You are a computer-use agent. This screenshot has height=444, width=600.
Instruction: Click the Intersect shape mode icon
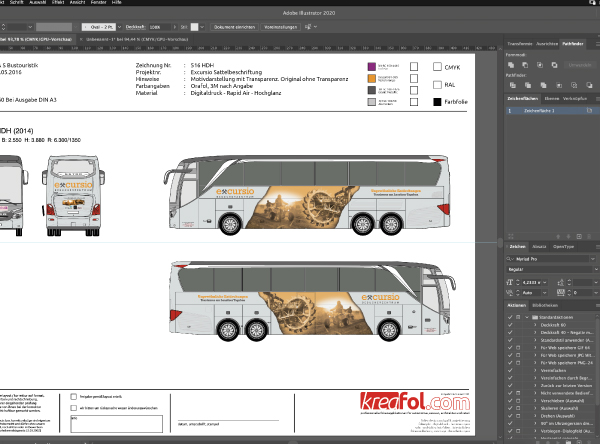[x=539, y=64]
